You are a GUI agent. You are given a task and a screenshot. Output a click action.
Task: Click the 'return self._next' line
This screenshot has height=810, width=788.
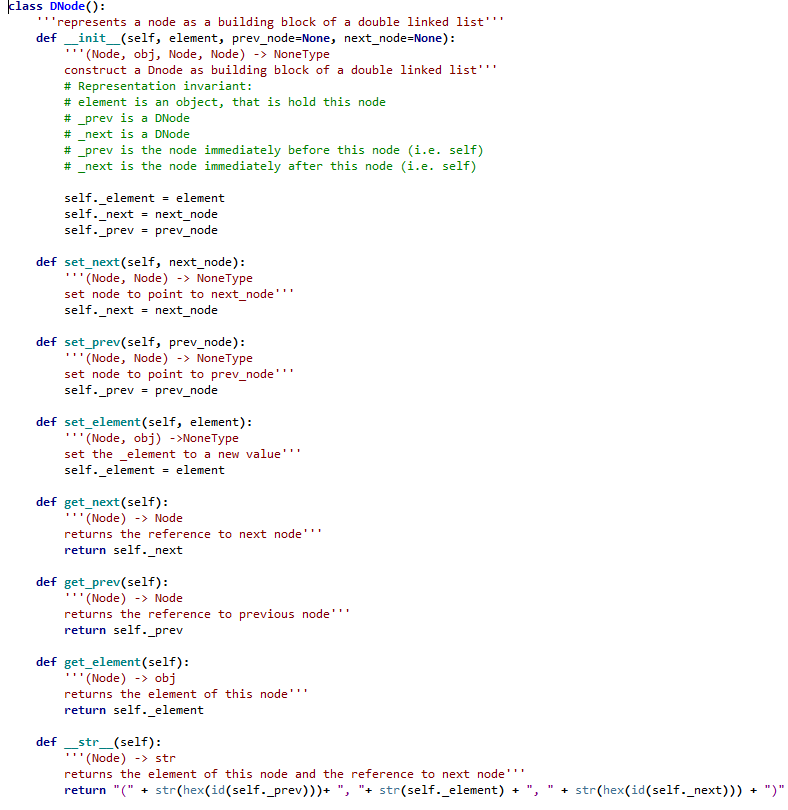pos(123,551)
